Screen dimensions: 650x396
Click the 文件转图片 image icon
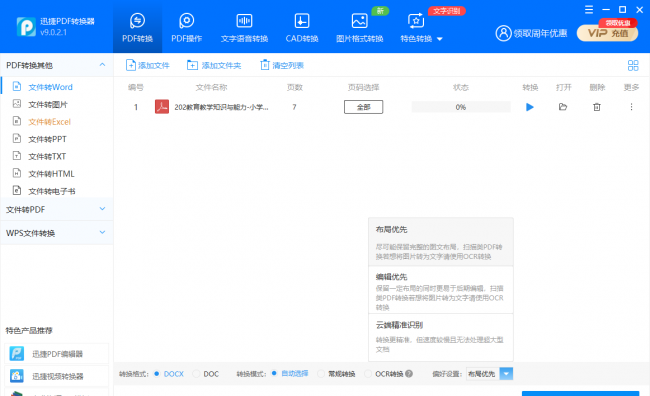[17, 104]
